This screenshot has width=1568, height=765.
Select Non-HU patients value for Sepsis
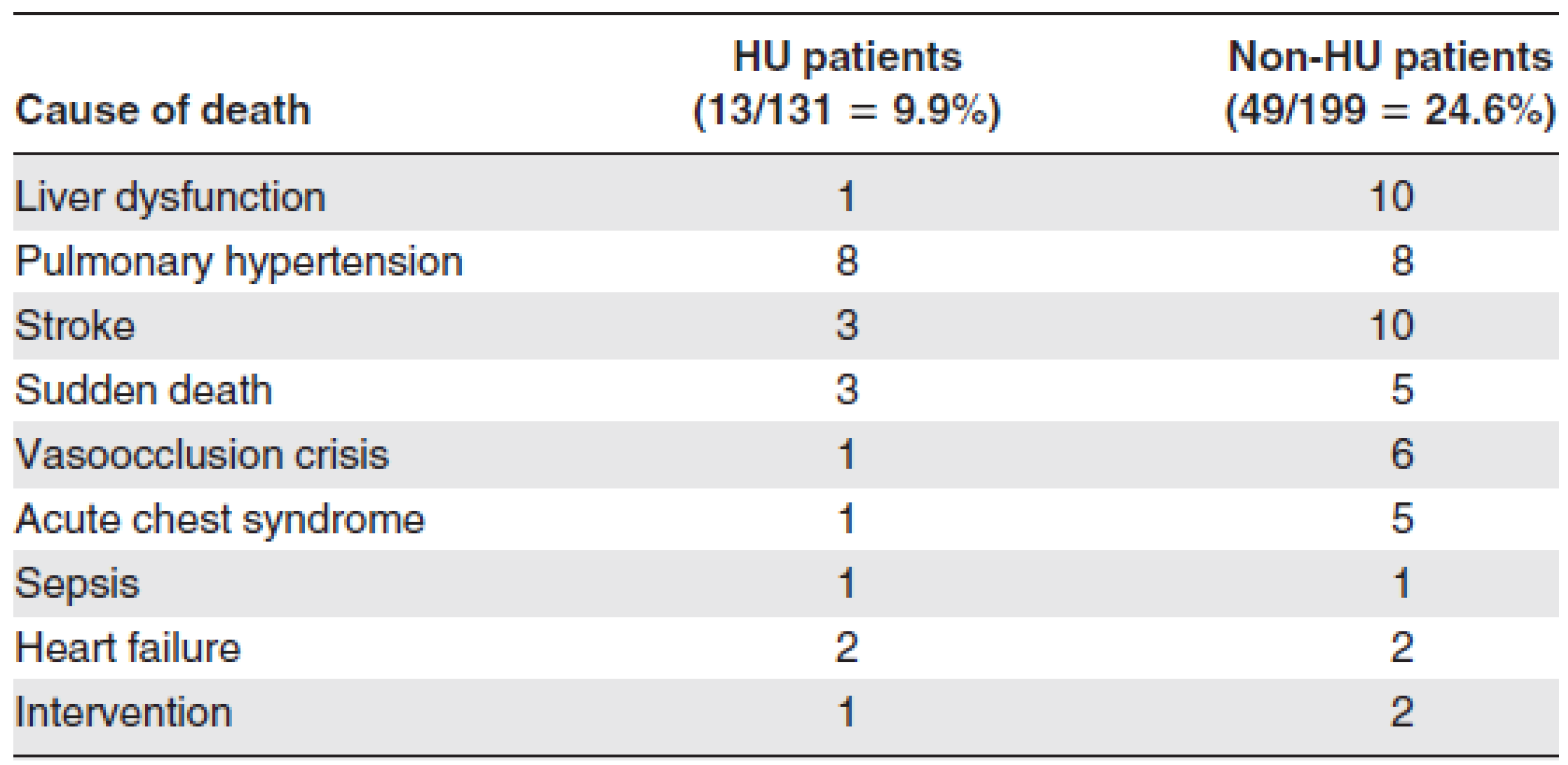pos(1402,583)
